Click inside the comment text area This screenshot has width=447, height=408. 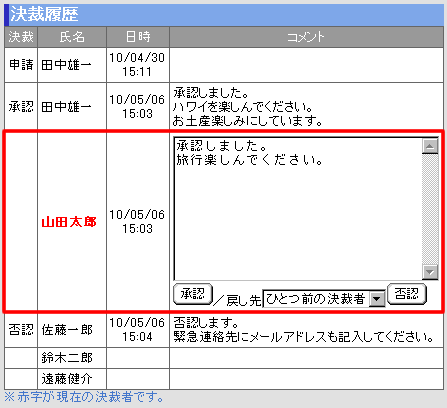[x=298, y=209]
